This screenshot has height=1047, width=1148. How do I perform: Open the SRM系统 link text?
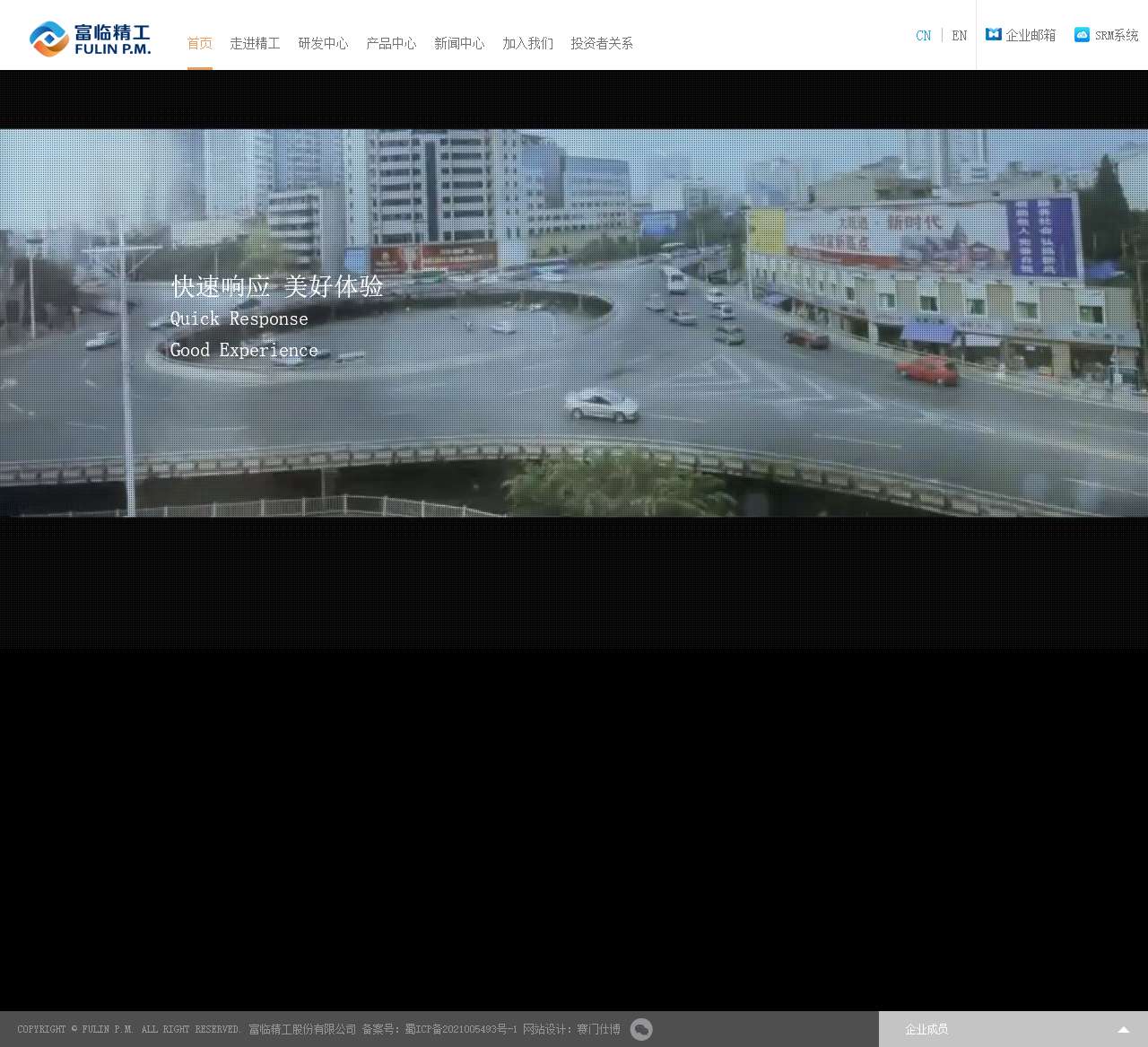(1117, 36)
